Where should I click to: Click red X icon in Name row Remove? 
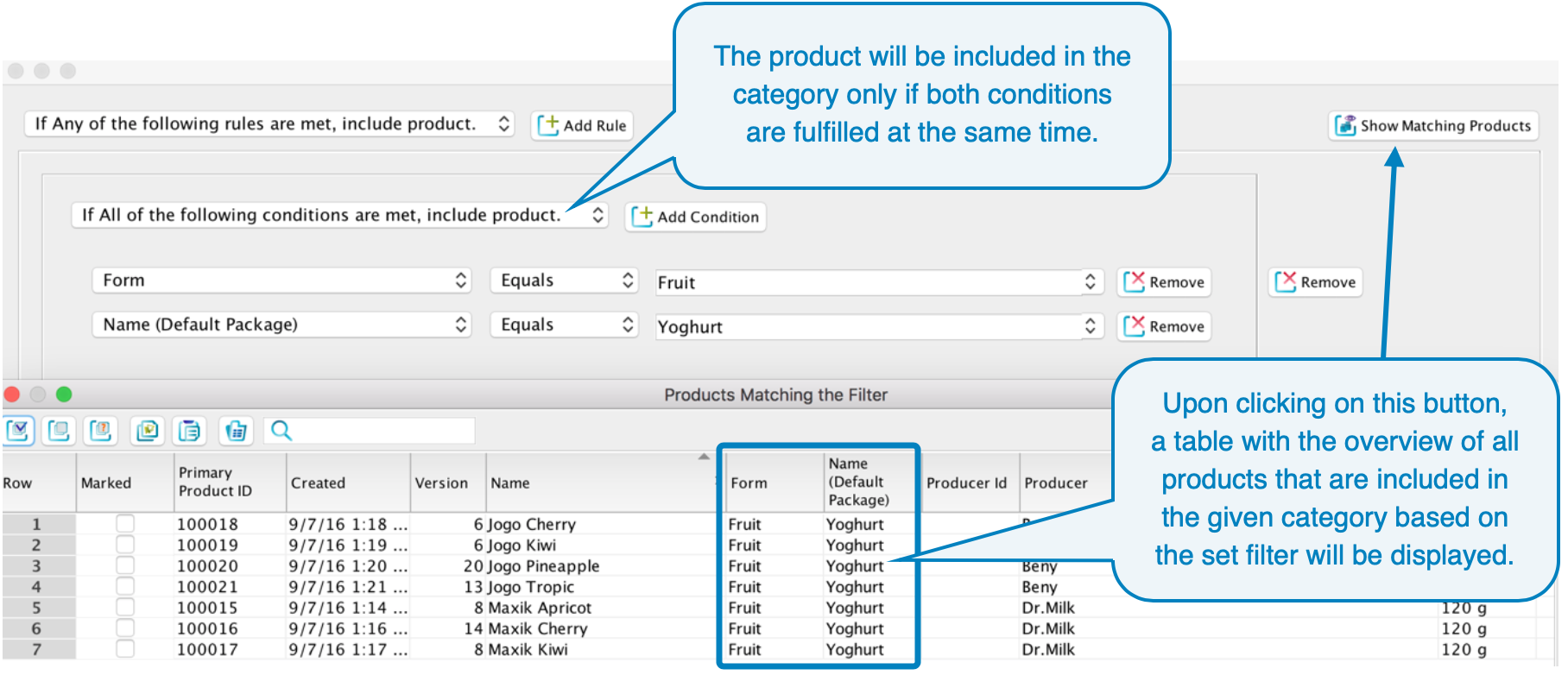tap(1134, 325)
